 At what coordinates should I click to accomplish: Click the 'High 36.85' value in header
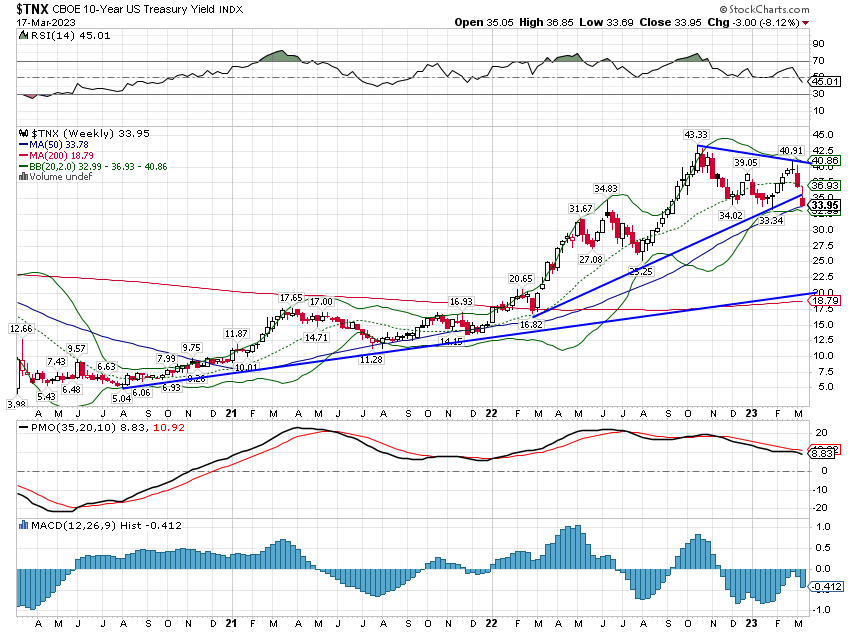coord(546,22)
